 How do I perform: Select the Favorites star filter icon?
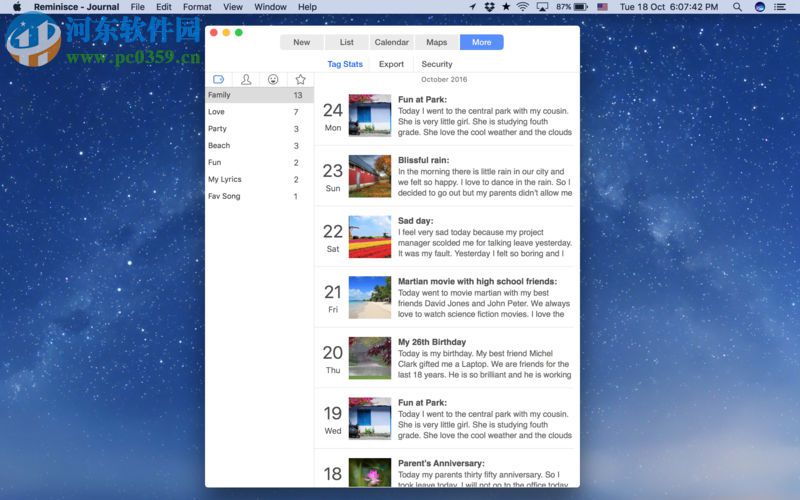point(301,79)
